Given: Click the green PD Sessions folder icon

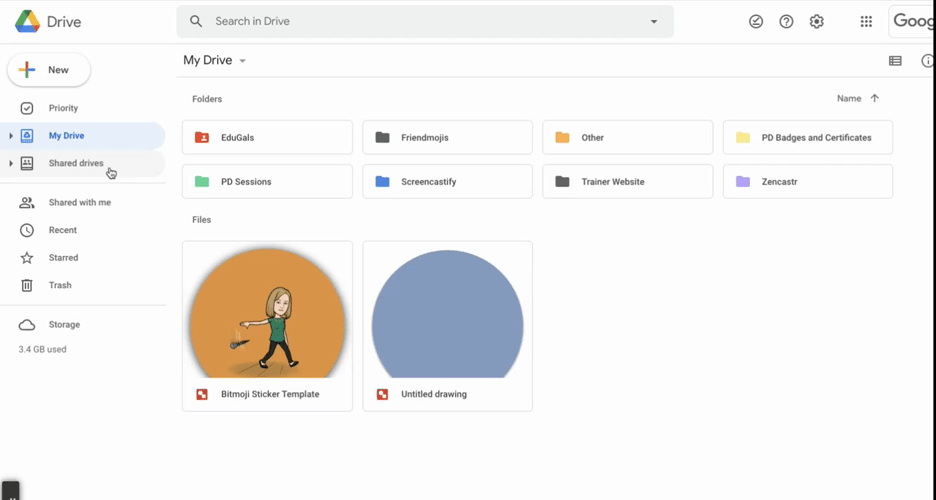Looking at the screenshot, I should click(x=202, y=181).
